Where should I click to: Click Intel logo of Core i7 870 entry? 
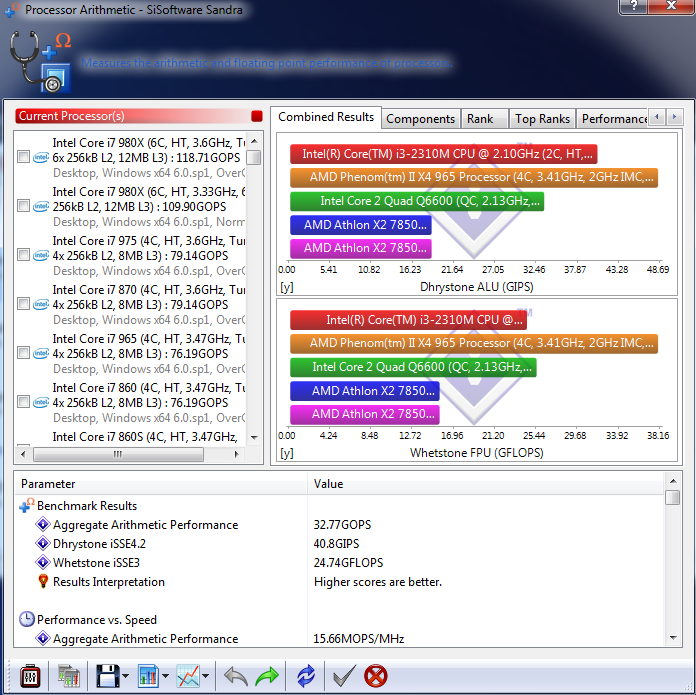click(41, 304)
